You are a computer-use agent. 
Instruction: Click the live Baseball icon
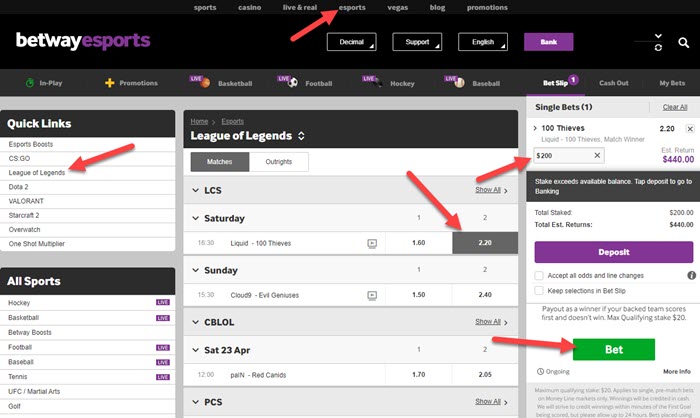(x=459, y=83)
